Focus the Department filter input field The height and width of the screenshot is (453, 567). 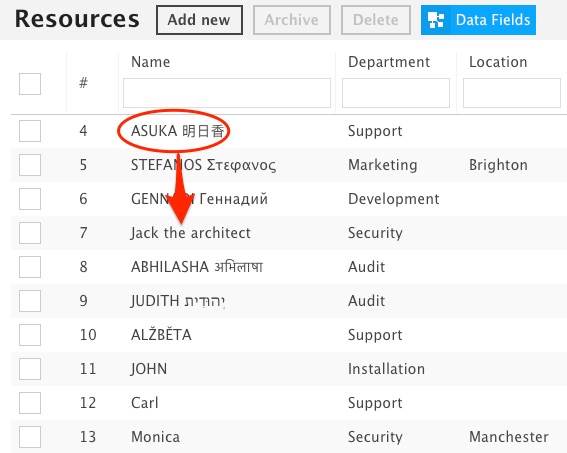click(x=396, y=93)
